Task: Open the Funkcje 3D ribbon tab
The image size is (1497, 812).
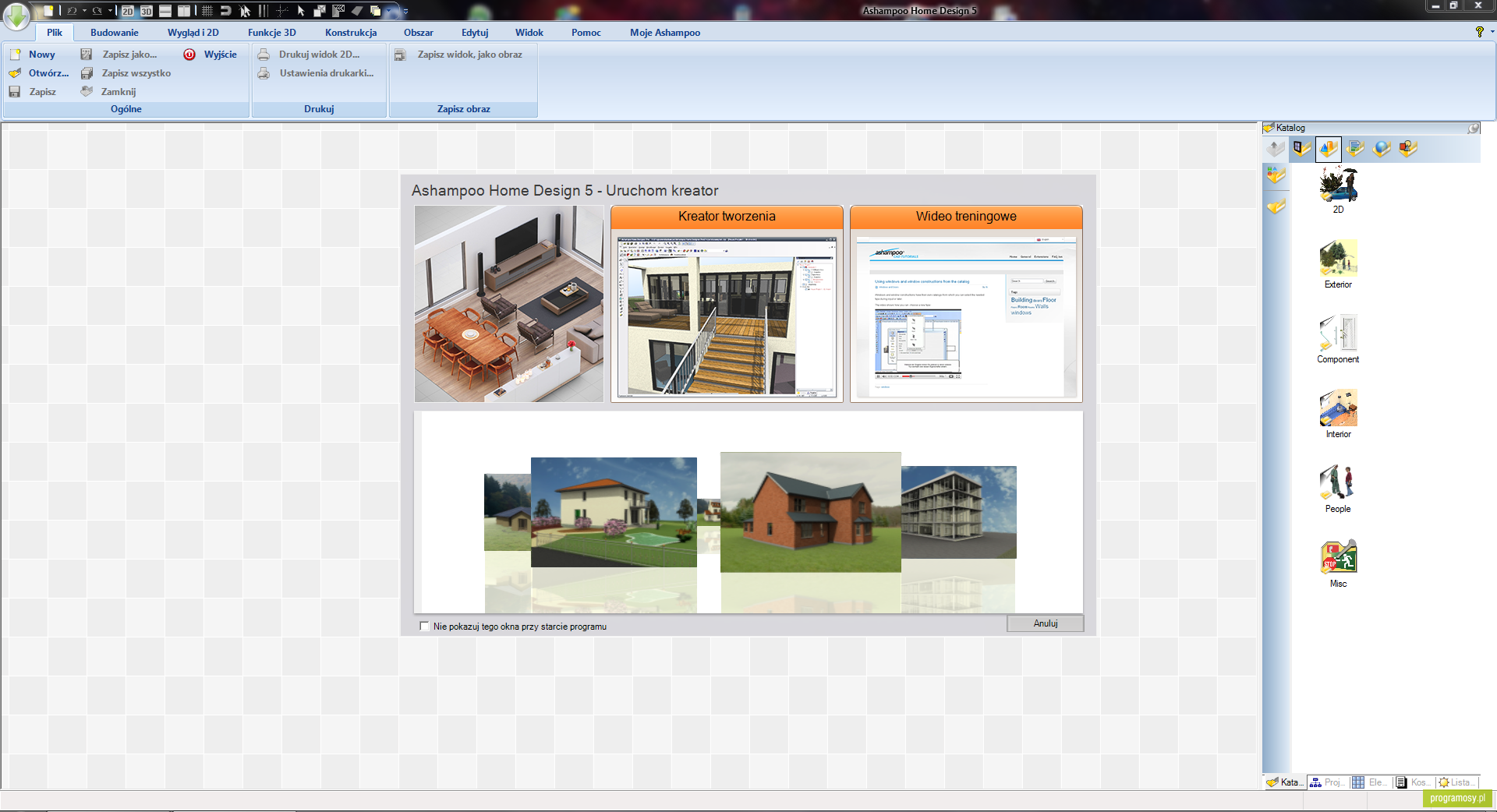Action: pos(272,33)
